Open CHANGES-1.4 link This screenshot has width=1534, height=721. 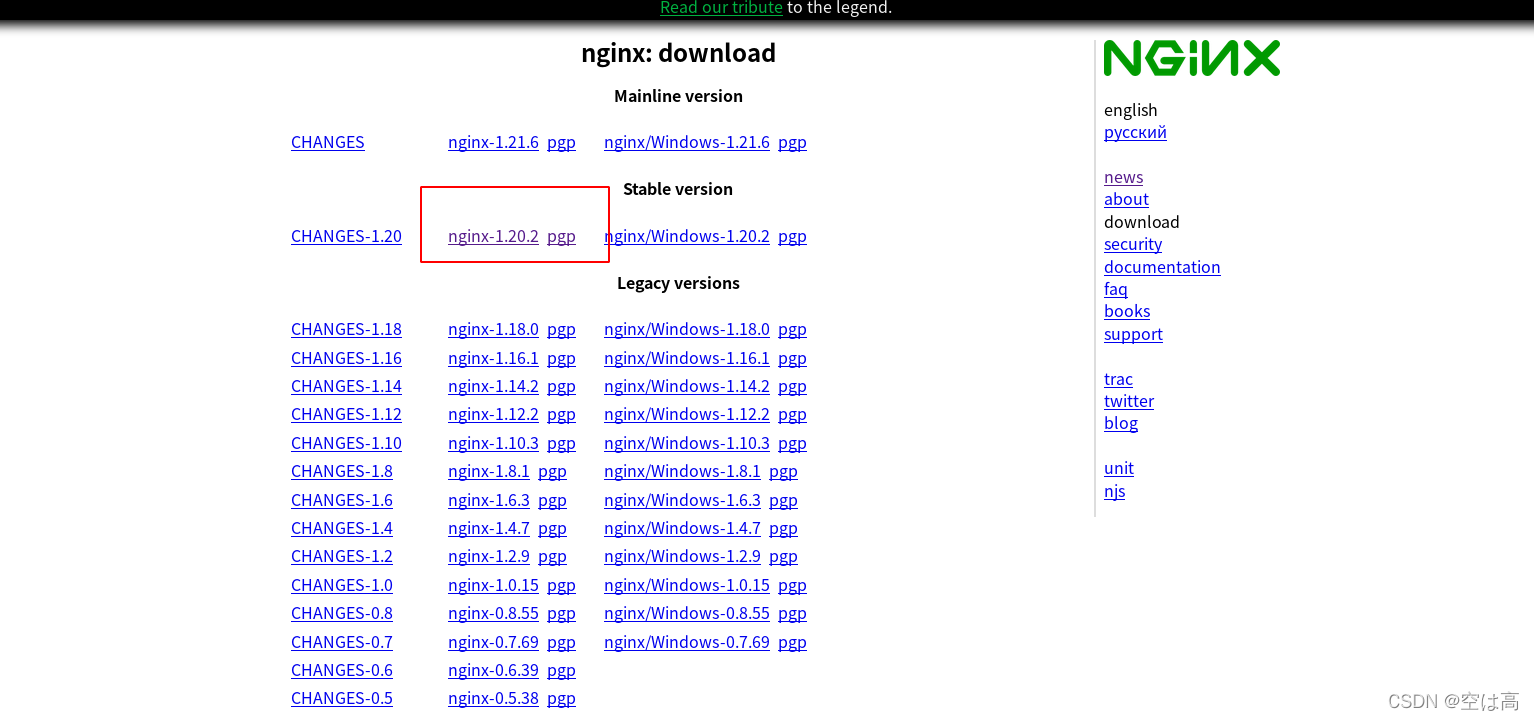342,528
